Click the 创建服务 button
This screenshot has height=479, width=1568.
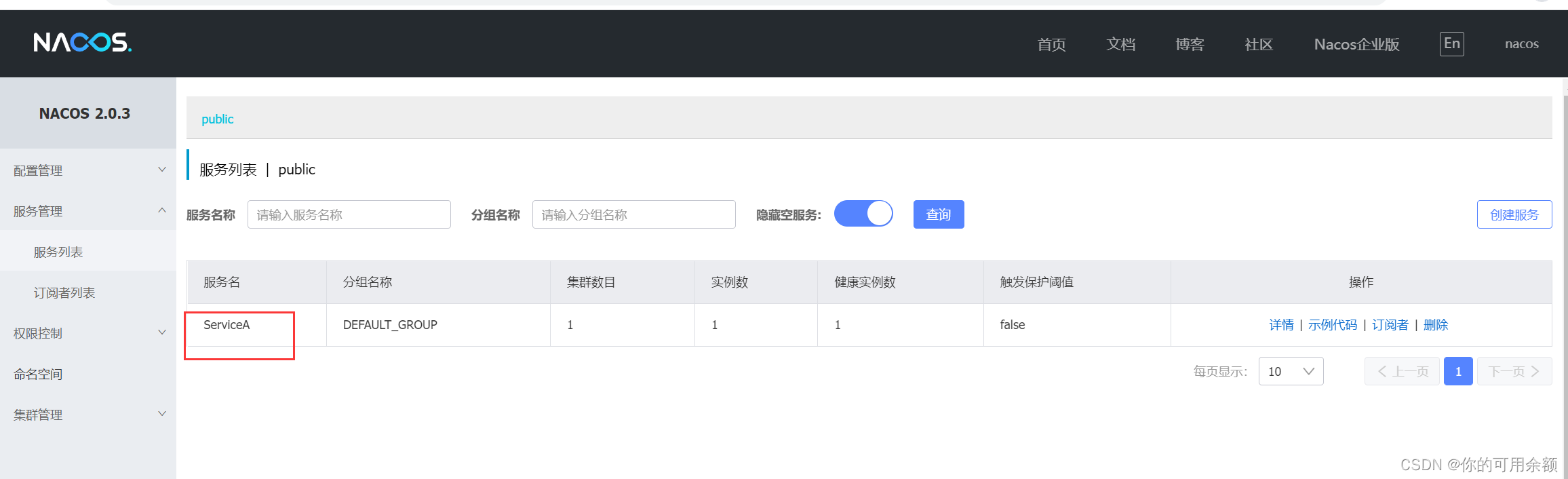point(1514,214)
